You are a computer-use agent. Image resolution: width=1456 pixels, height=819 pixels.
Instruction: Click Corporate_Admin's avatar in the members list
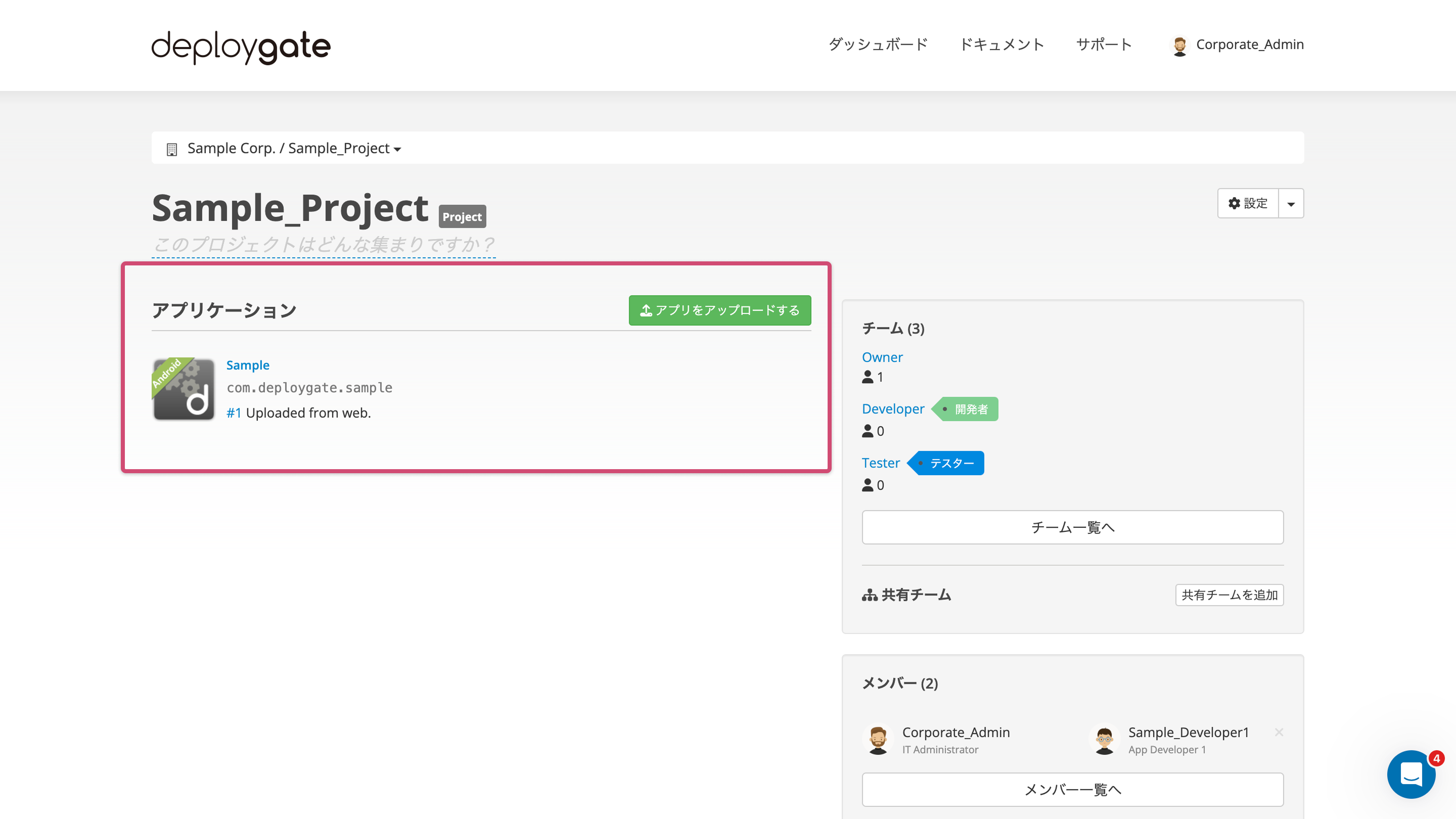[x=878, y=739]
